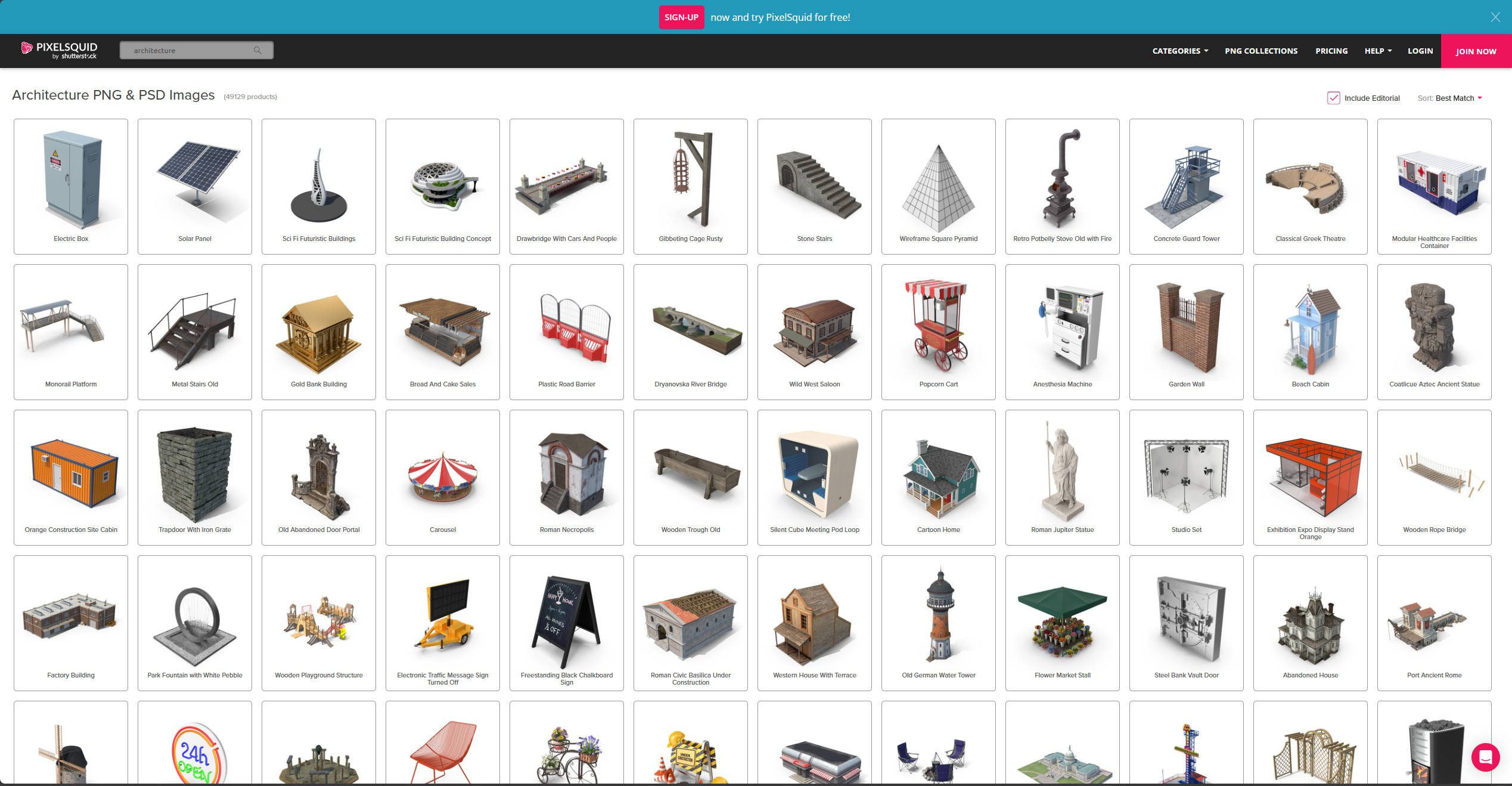
Task: Open Sci Fi Futuristic Building Concept
Action: (443, 186)
